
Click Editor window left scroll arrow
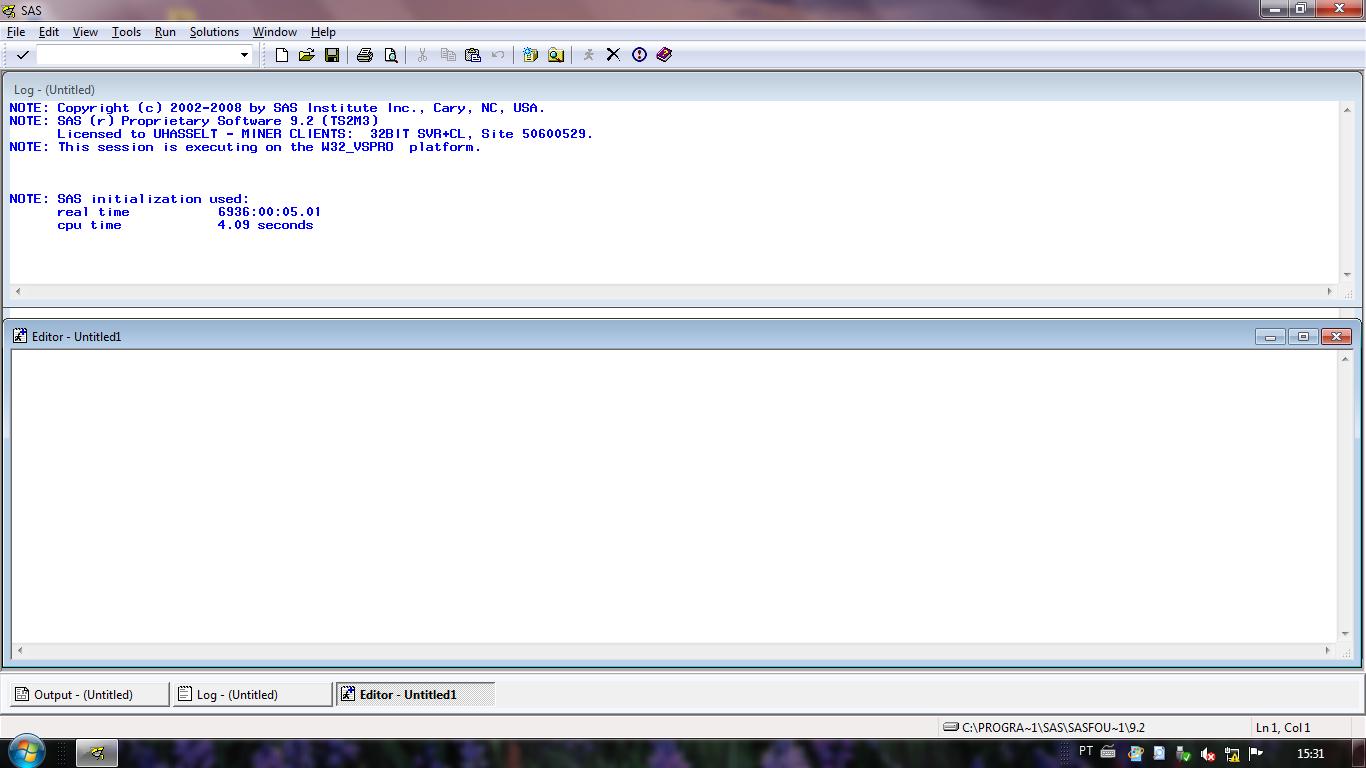click(18, 650)
